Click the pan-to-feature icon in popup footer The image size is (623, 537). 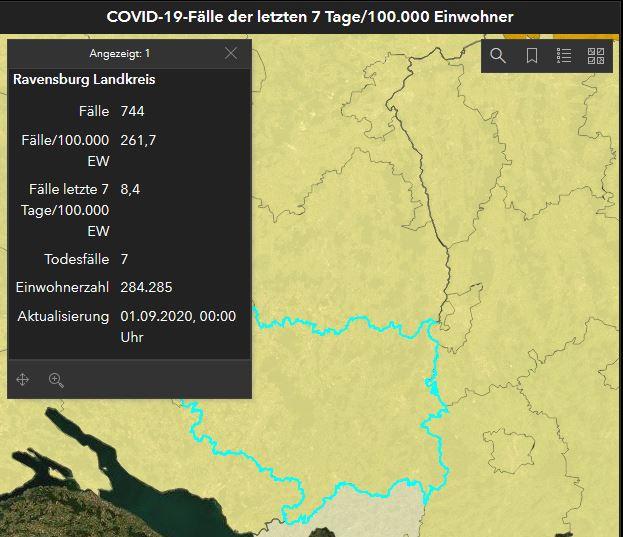(x=22, y=379)
